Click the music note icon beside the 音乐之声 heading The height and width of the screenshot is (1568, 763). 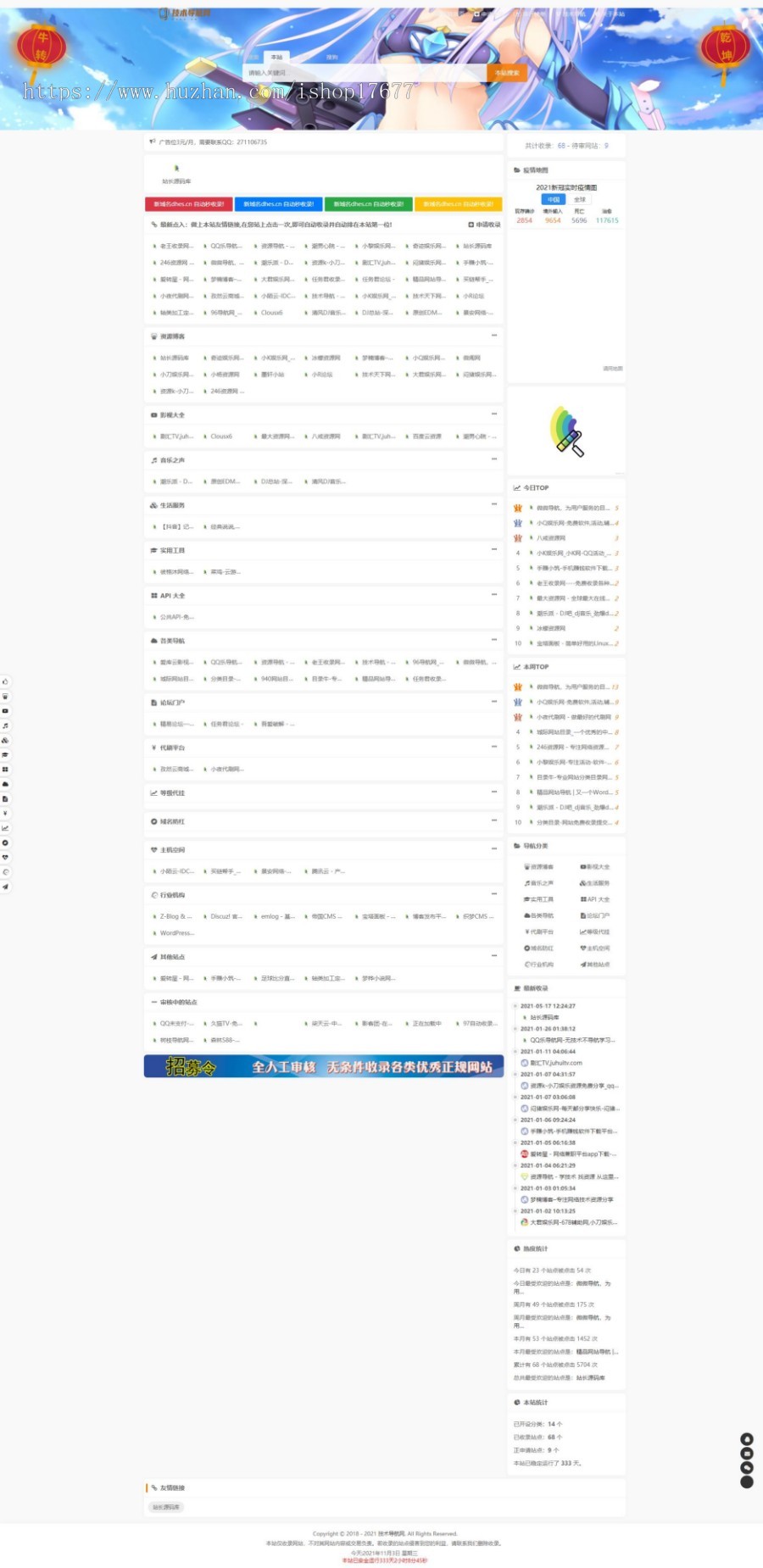[x=153, y=460]
